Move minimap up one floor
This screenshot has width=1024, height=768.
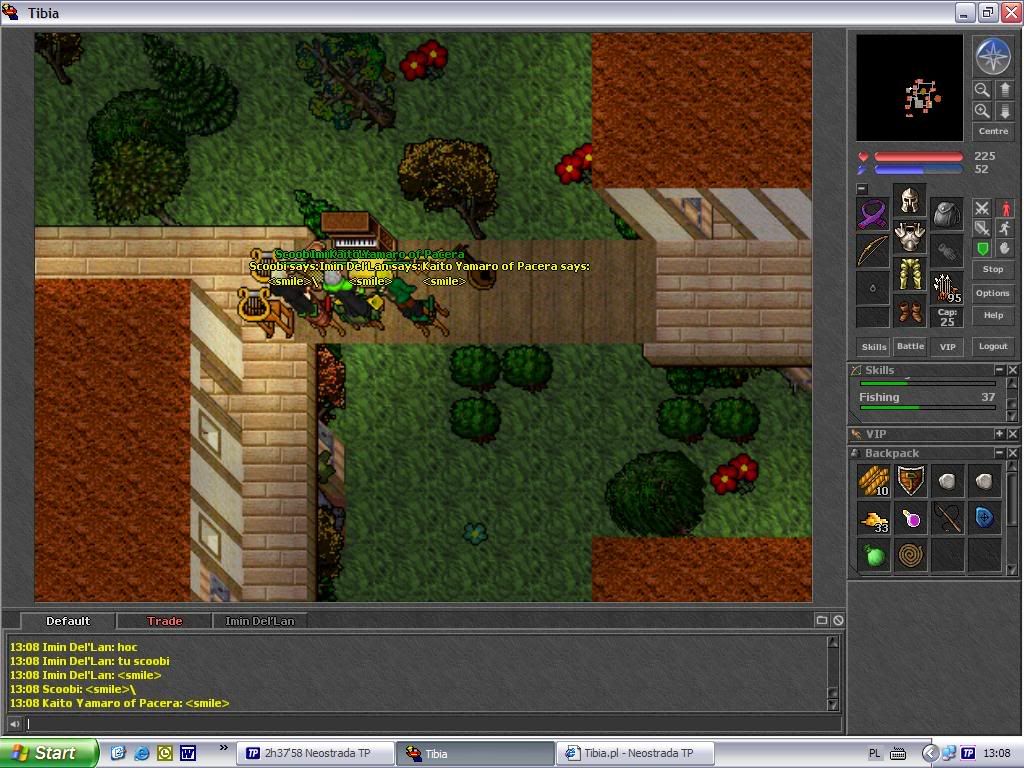coord(1004,90)
